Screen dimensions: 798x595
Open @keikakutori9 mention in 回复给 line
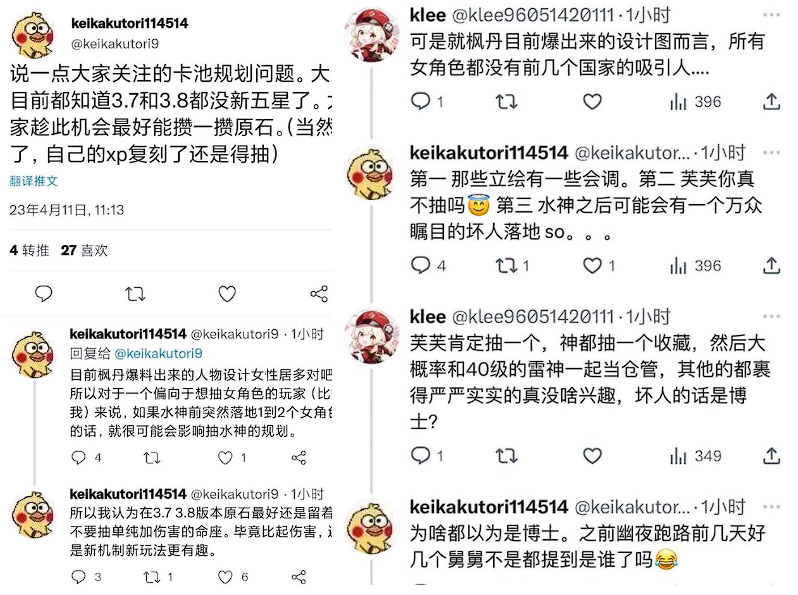(158, 353)
